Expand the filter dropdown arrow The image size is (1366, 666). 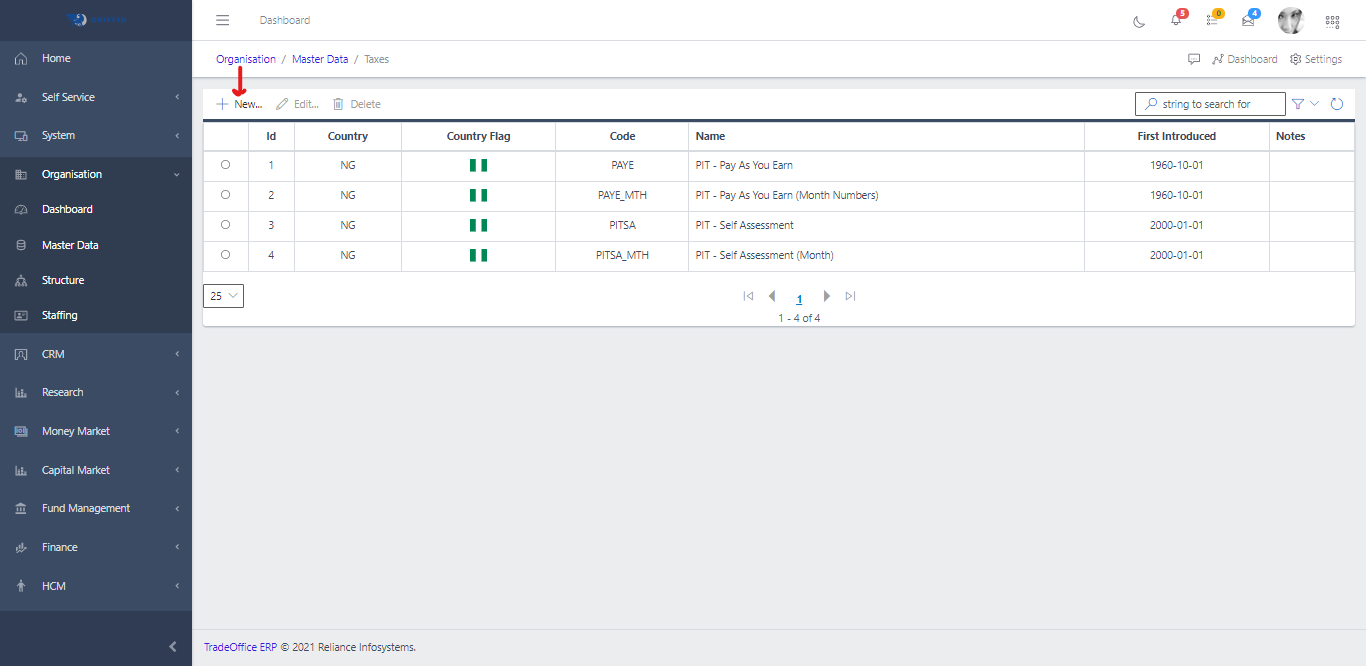(x=1314, y=104)
